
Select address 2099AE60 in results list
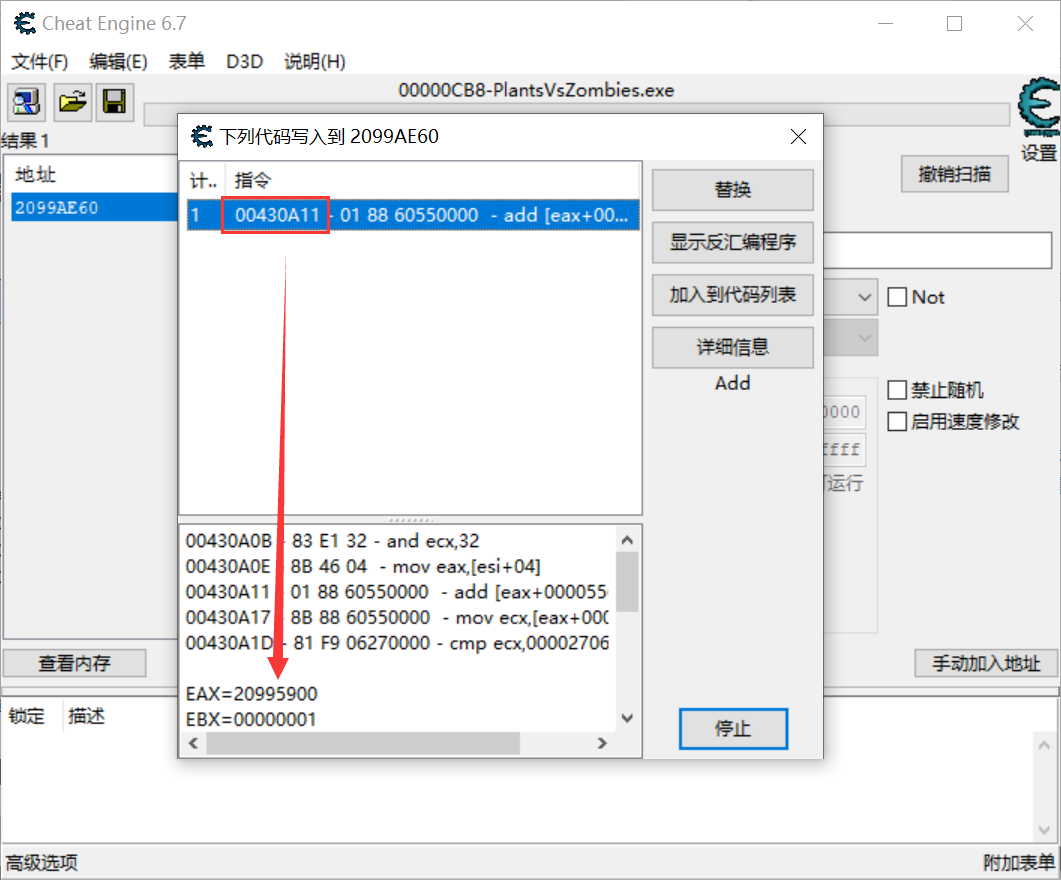pyautogui.click(x=94, y=208)
